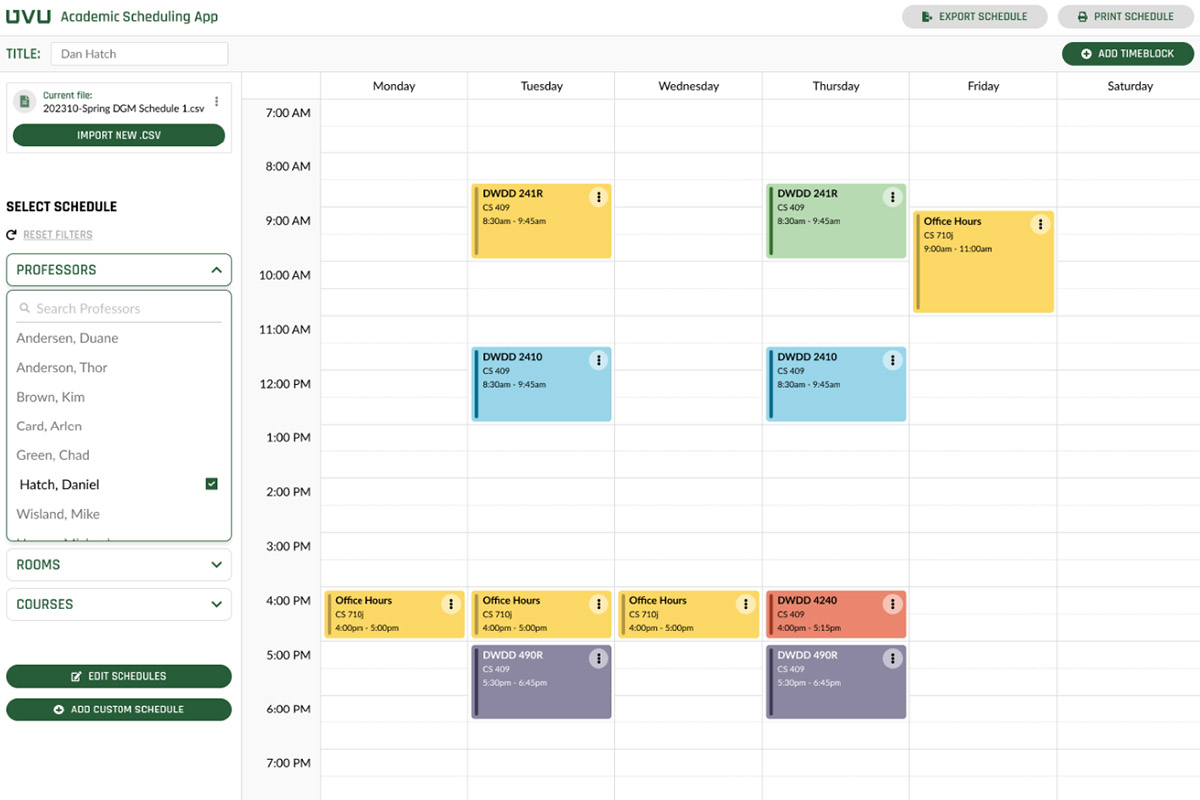Click the Thursday column header
Viewport: 1200px width, 800px height.
tap(836, 86)
